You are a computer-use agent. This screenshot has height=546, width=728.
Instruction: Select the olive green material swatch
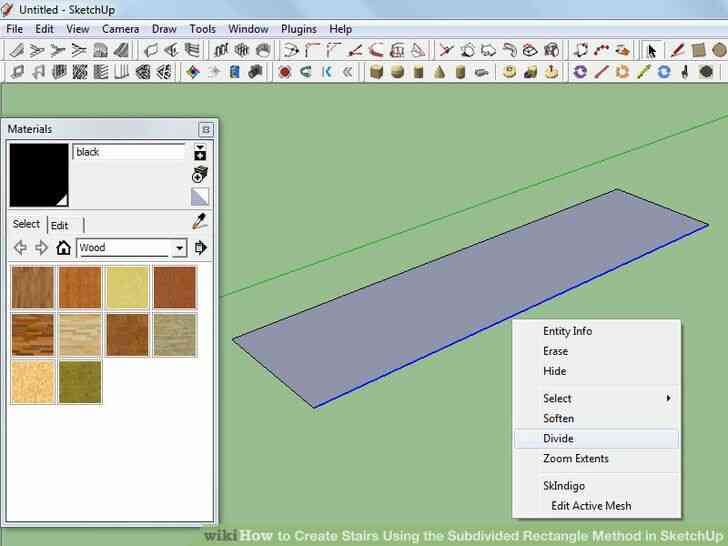click(x=80, y=382)
